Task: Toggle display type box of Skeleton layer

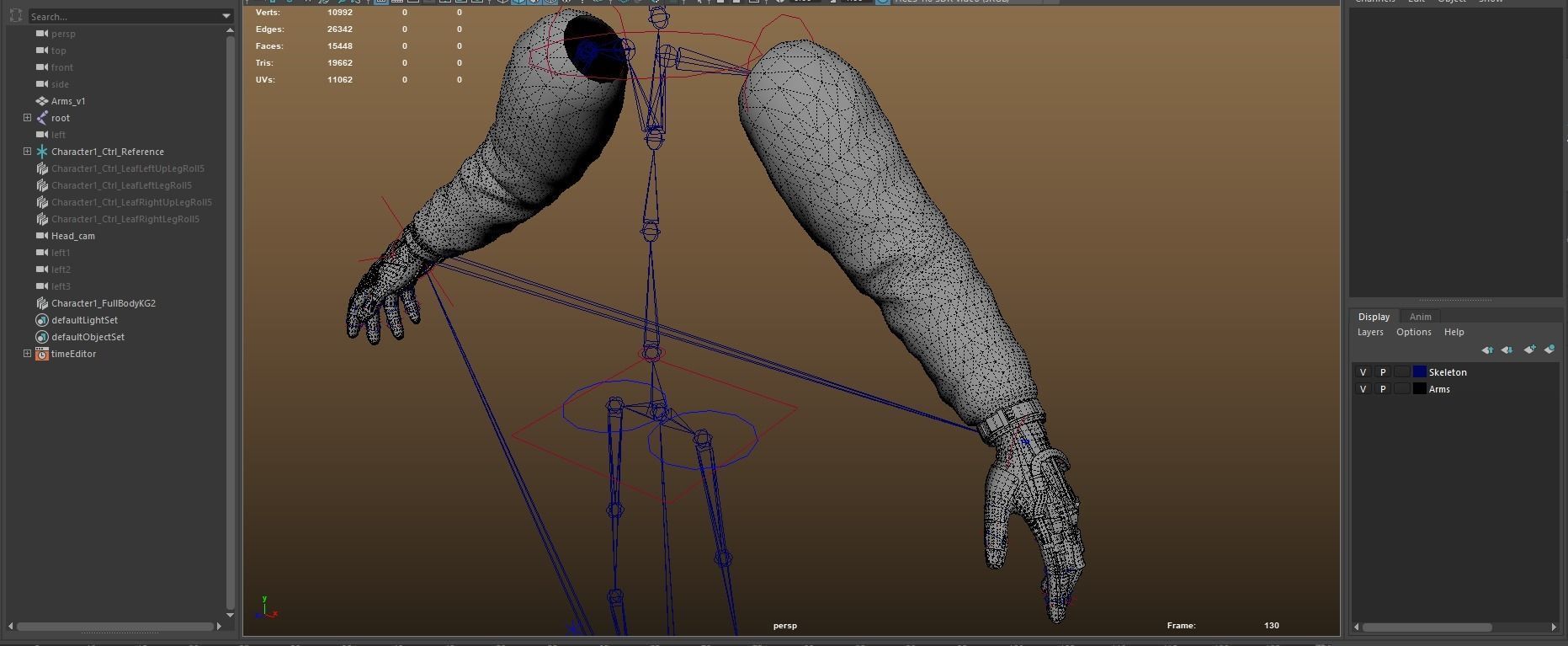Action: 1402,372
